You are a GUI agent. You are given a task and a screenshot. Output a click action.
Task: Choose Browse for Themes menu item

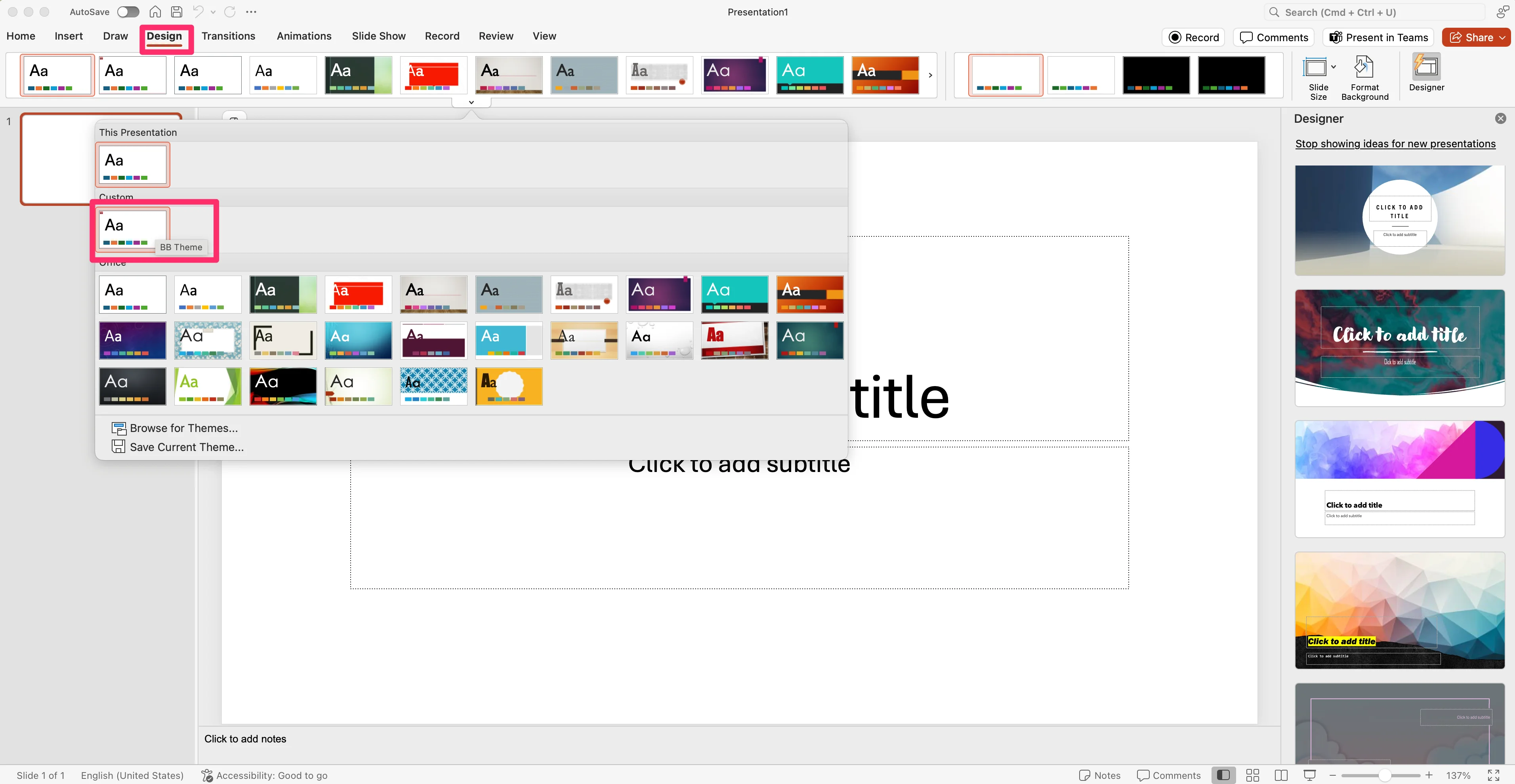click(x=183, y=428)
